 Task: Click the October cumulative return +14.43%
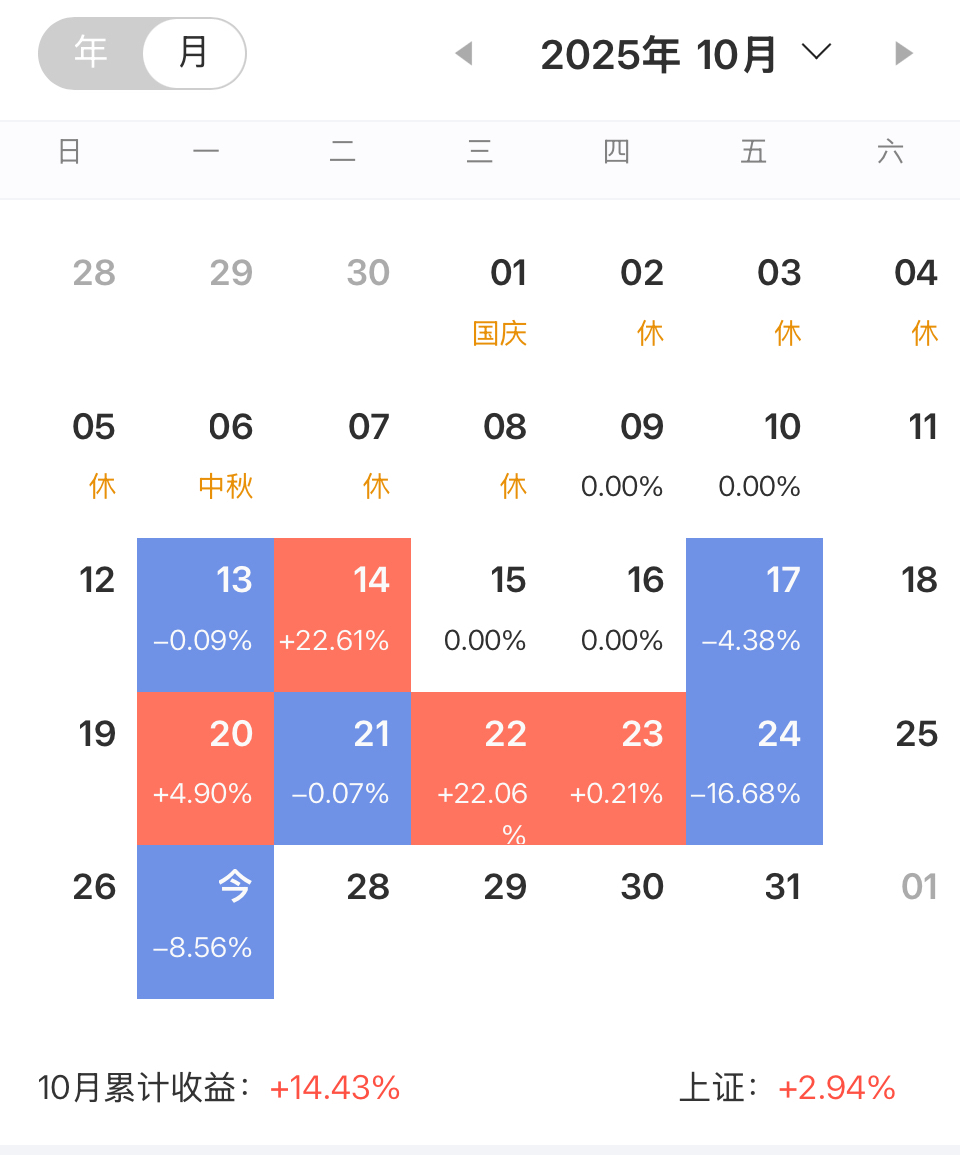pos(335,1088)
